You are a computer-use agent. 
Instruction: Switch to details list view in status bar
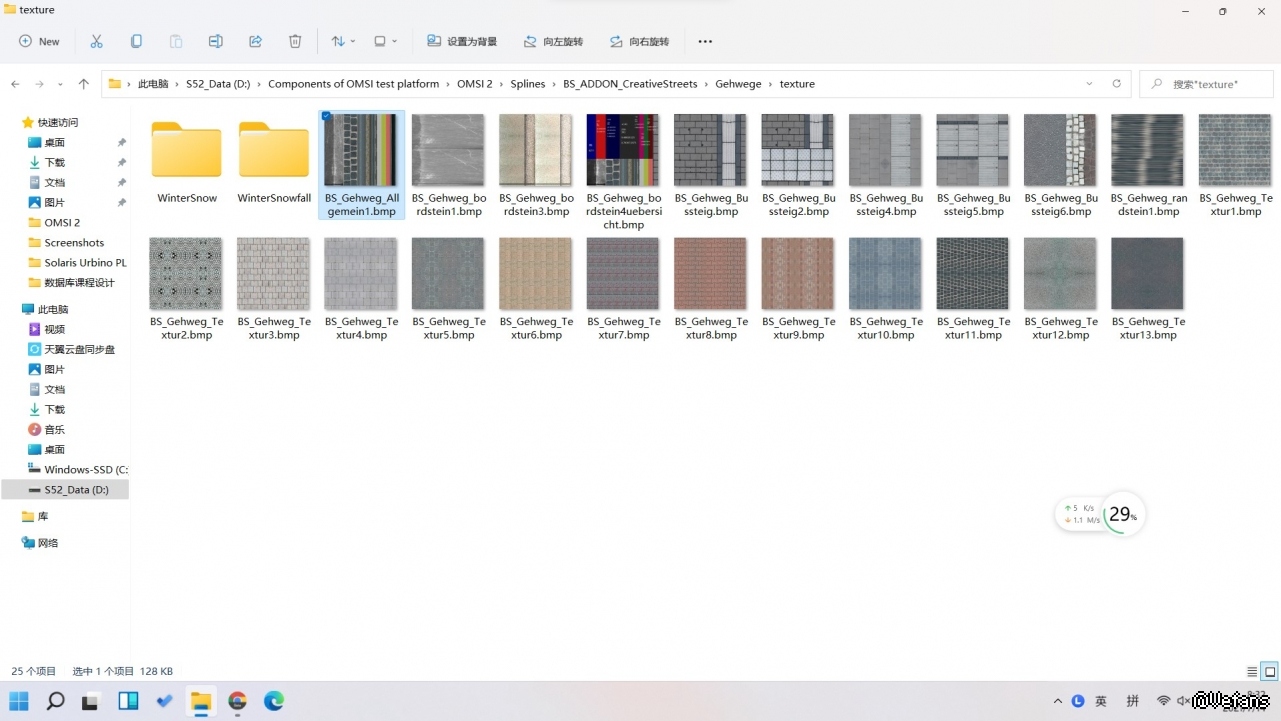[x=1252, y=672]
